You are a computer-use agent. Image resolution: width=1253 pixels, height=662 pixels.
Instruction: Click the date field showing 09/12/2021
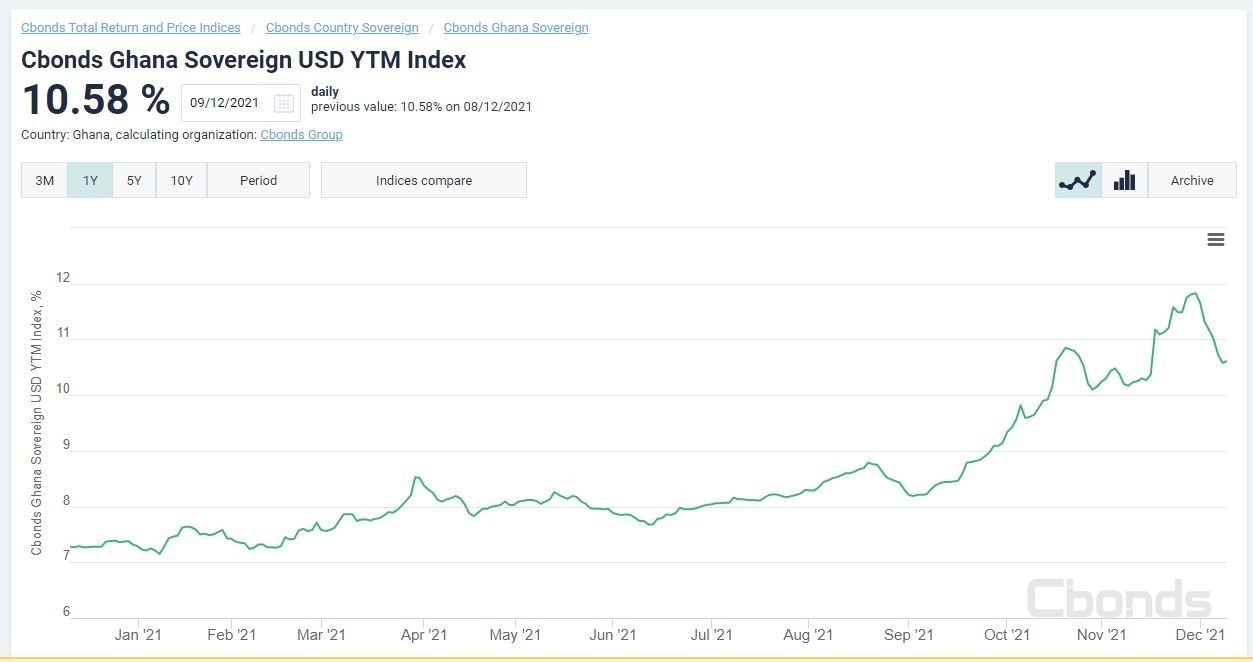pyautogui.click(x=240, y=103)
